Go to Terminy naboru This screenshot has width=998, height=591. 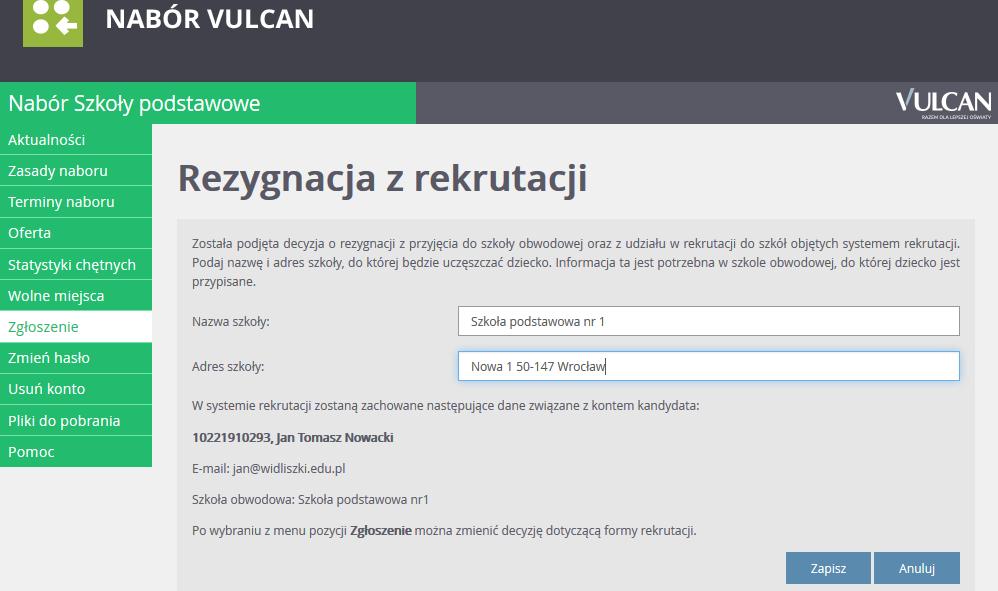[76, 202]
